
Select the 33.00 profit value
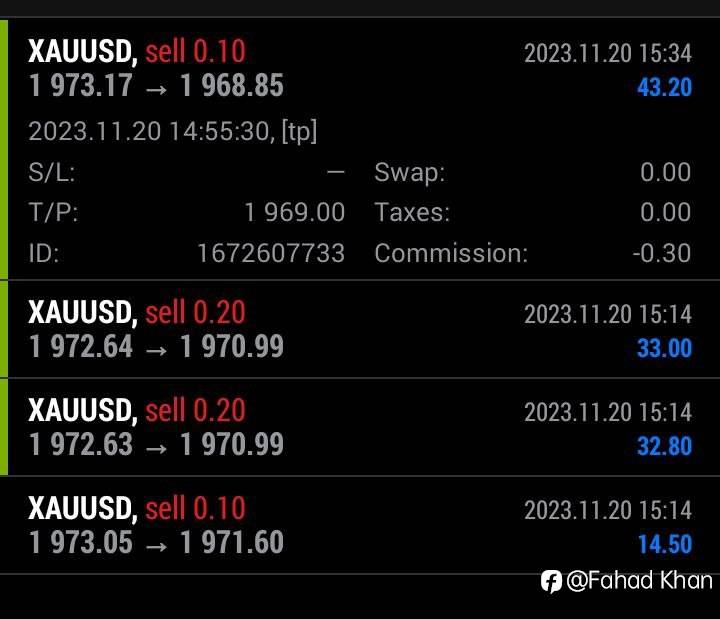[x=664, y=348]
